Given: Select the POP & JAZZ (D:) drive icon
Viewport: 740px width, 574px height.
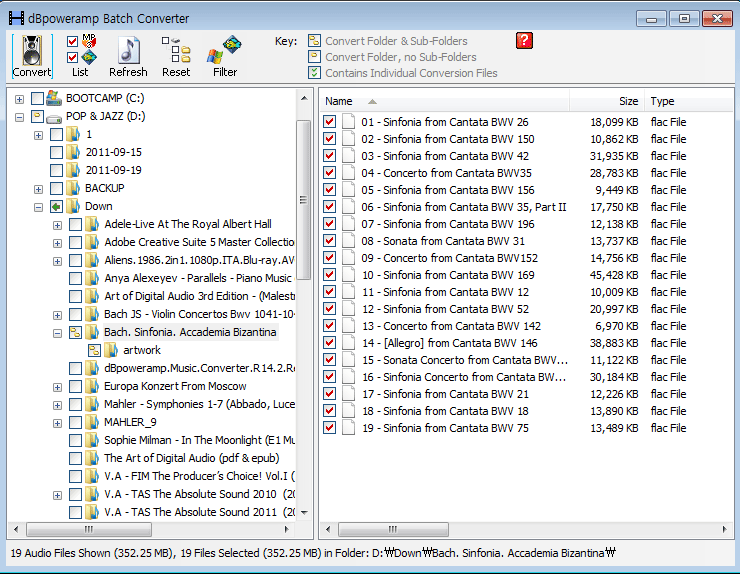Looking at the screenshot, I should point(54,118).
